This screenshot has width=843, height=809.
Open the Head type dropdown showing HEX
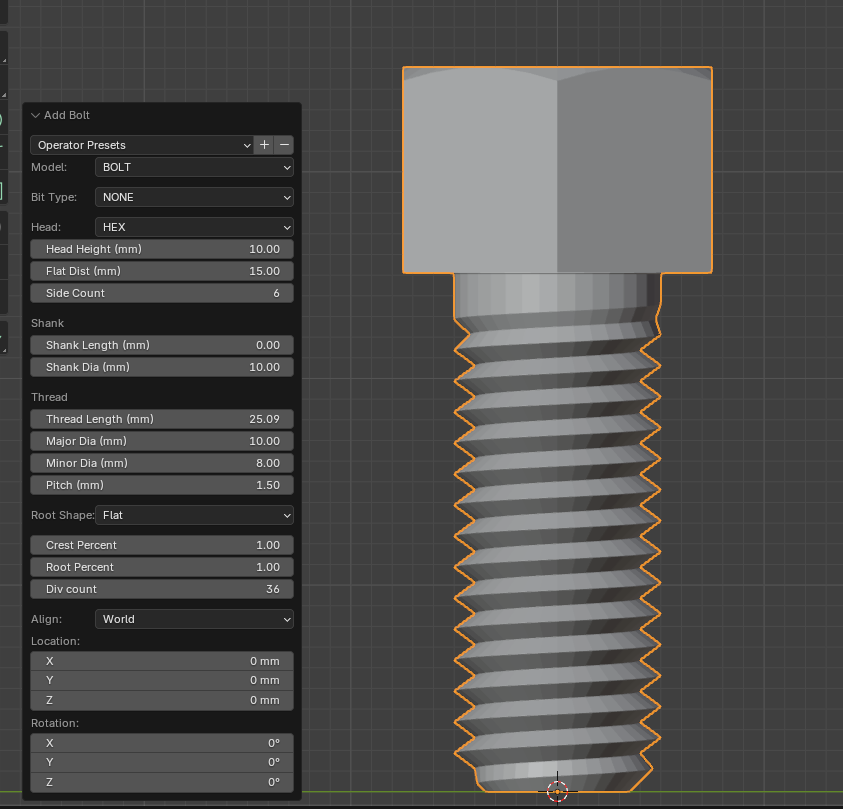[x=194, y=227]
